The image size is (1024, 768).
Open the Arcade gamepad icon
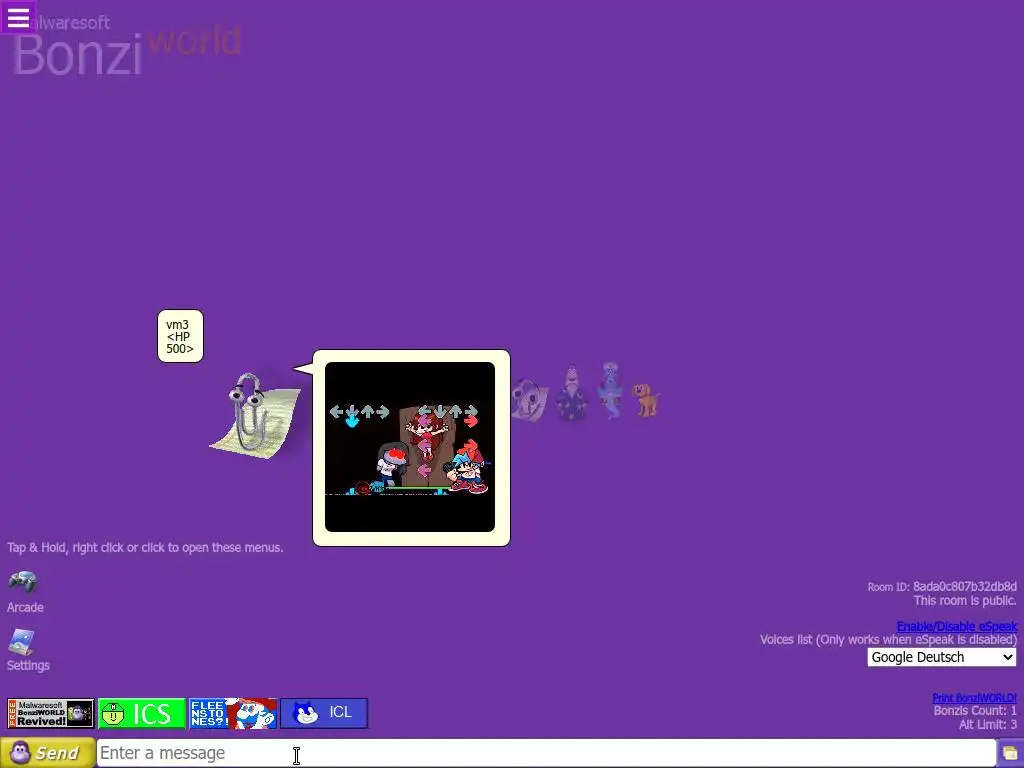[24, 582]
